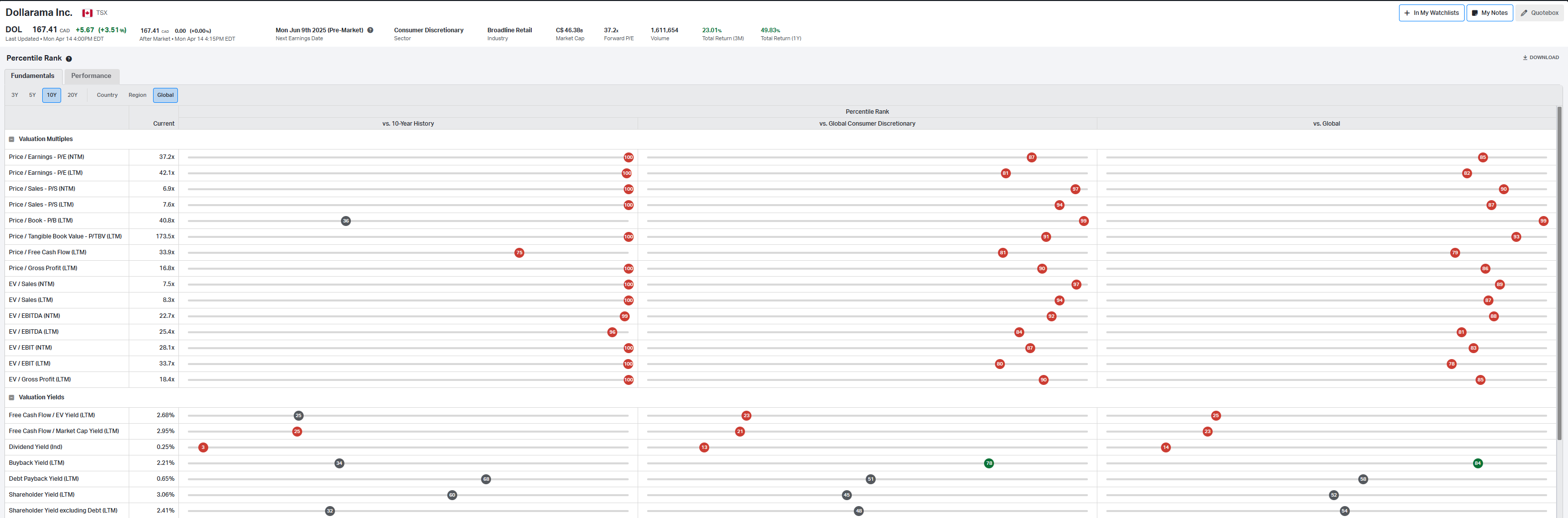This screenshot has width=1568, height=518.
Task: Click the EV / Gross Profit (LTM) row label
Action: [x=40, y=380]
